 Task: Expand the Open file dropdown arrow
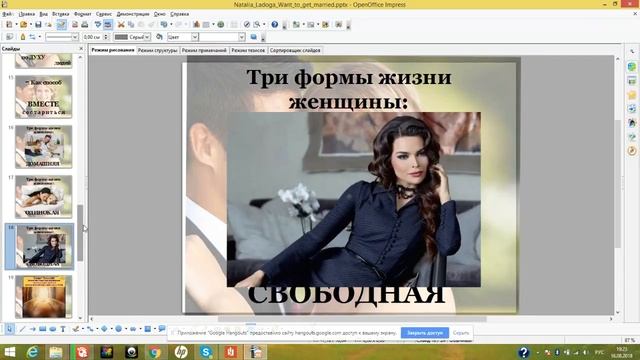pos(31,24)
